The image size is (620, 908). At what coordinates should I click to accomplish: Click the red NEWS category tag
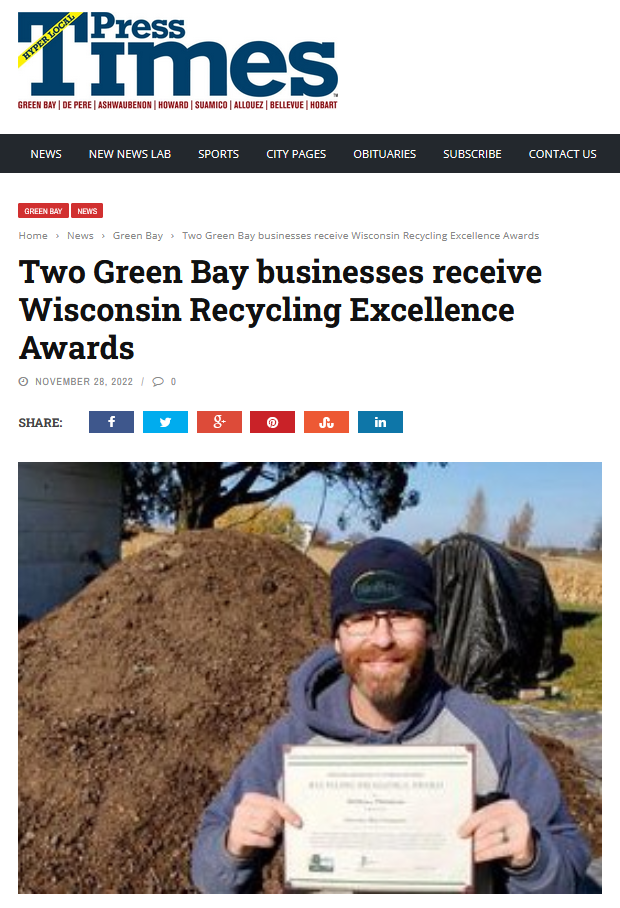87,211
